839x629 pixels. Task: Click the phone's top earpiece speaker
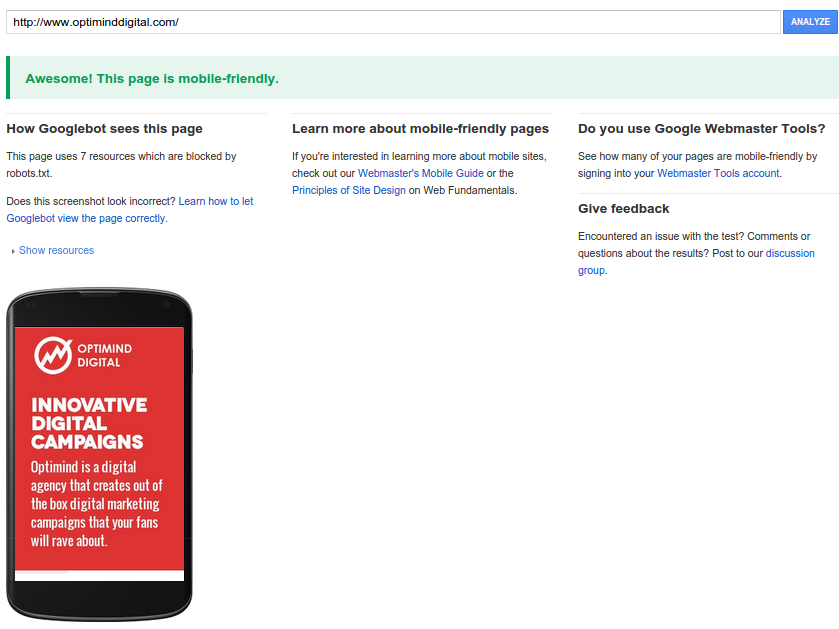100,294
